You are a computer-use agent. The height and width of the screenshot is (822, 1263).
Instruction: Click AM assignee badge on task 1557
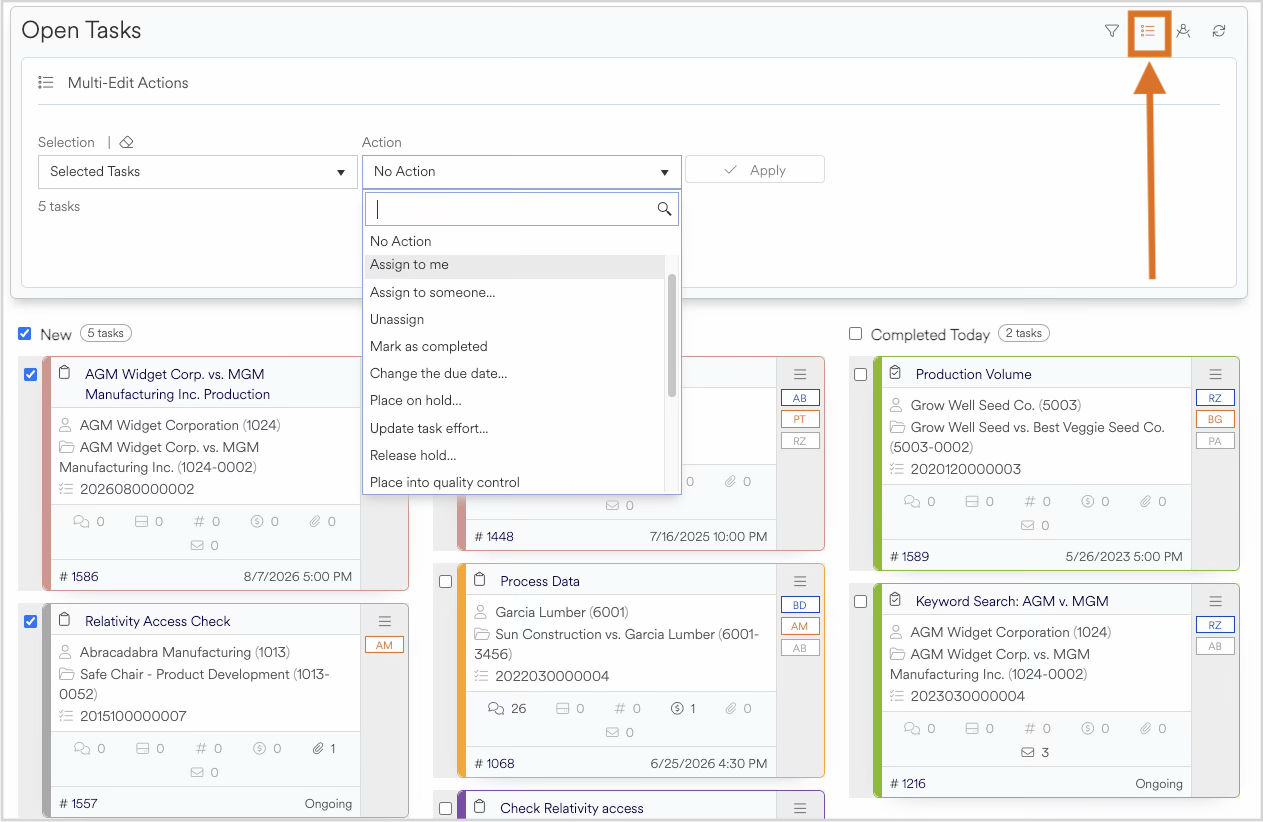tap(384, 646)
